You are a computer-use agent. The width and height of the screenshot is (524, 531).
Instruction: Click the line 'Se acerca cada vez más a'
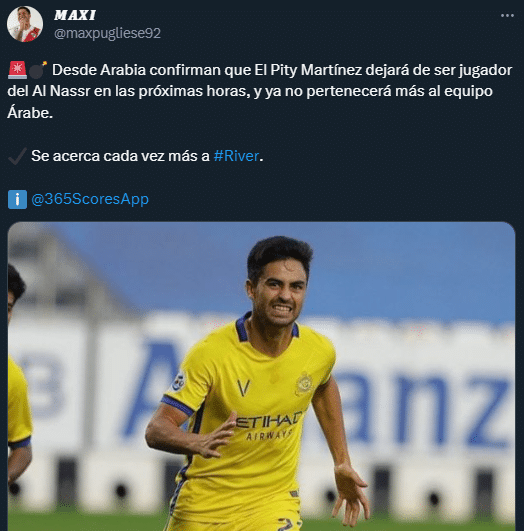[x=120, y=156]
